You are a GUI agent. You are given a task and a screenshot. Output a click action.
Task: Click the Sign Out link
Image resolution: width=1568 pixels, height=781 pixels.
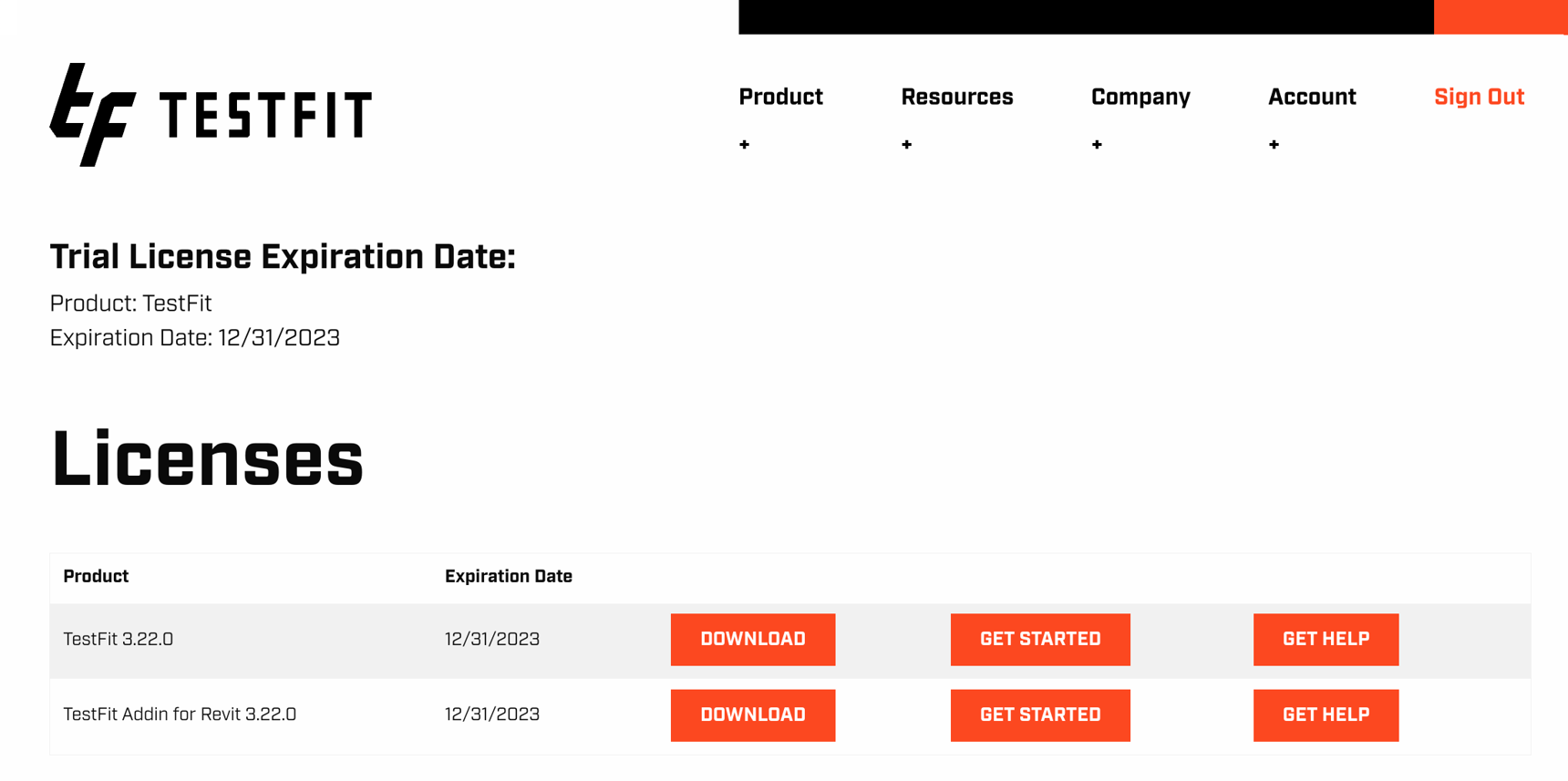(x=1478, y=97)
